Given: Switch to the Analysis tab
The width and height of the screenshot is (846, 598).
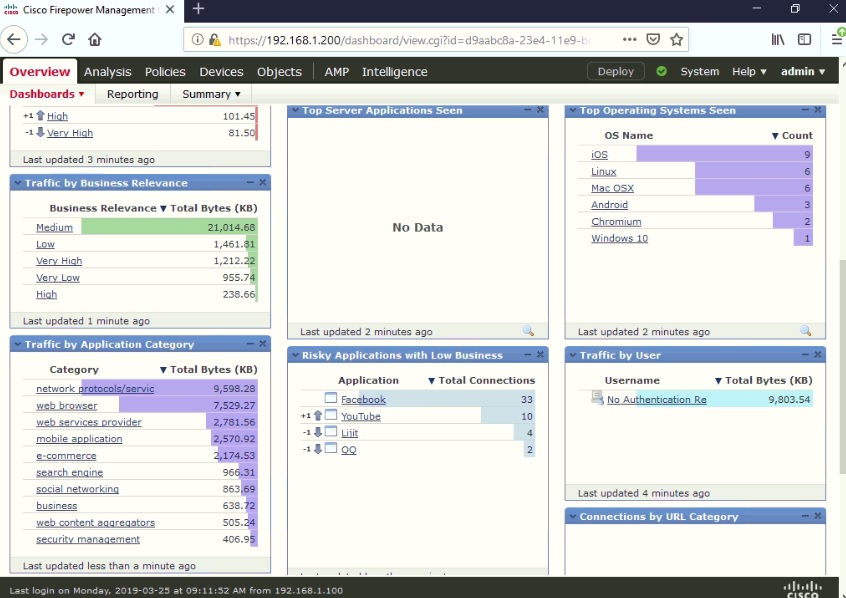Looking at the screenshot, I should [x=107, y=71].
